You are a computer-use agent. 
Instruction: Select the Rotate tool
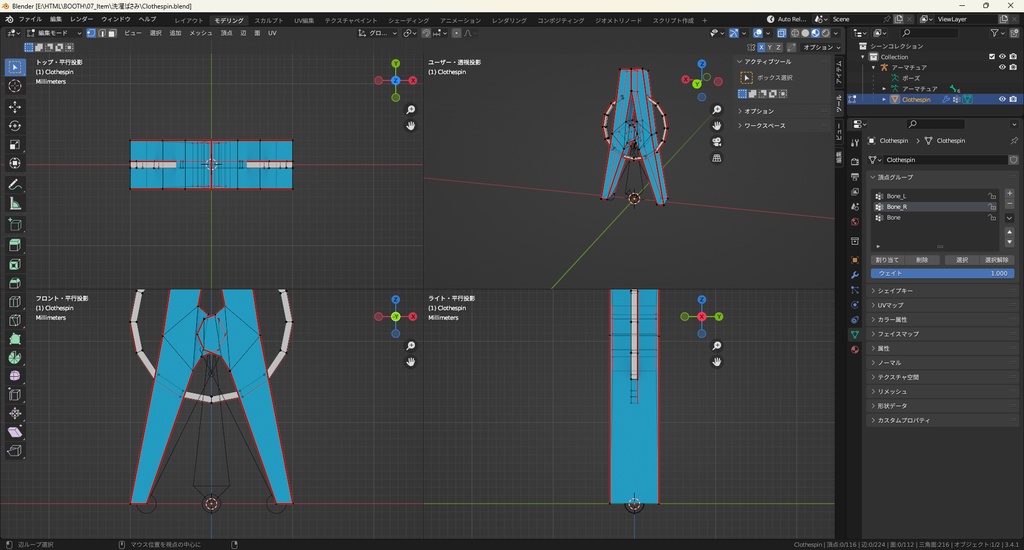coord(15,126)
